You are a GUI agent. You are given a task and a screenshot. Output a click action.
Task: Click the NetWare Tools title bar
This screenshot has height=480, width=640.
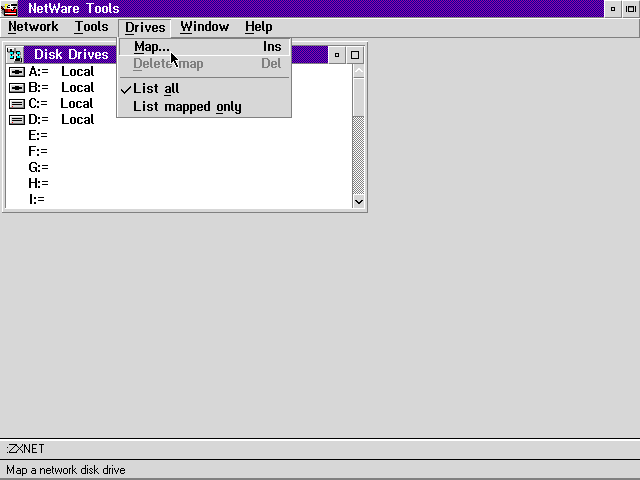pos(311,9)
